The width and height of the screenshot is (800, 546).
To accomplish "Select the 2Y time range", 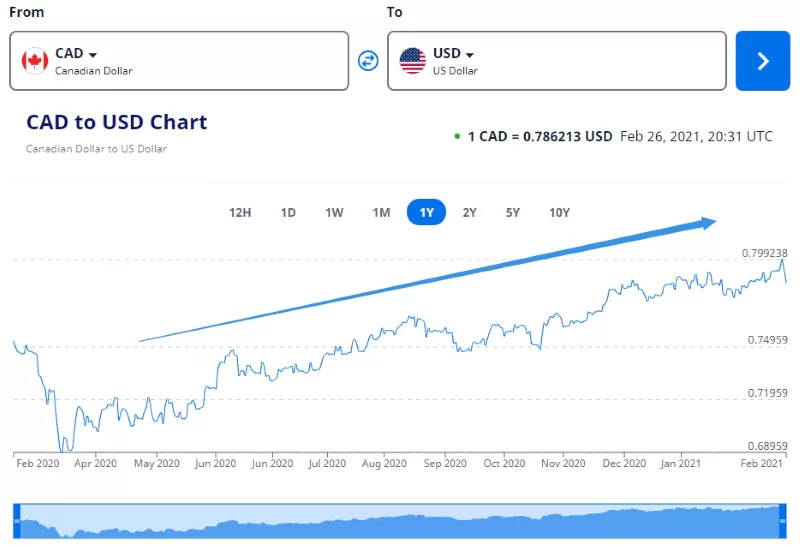I will [x=469, y=212].
